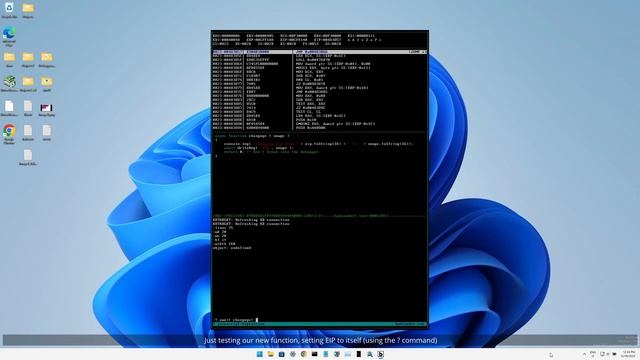640x360 pixels.
Task: Click the async function changepc line
Action: pyautogui.click(x=251, y=136)
